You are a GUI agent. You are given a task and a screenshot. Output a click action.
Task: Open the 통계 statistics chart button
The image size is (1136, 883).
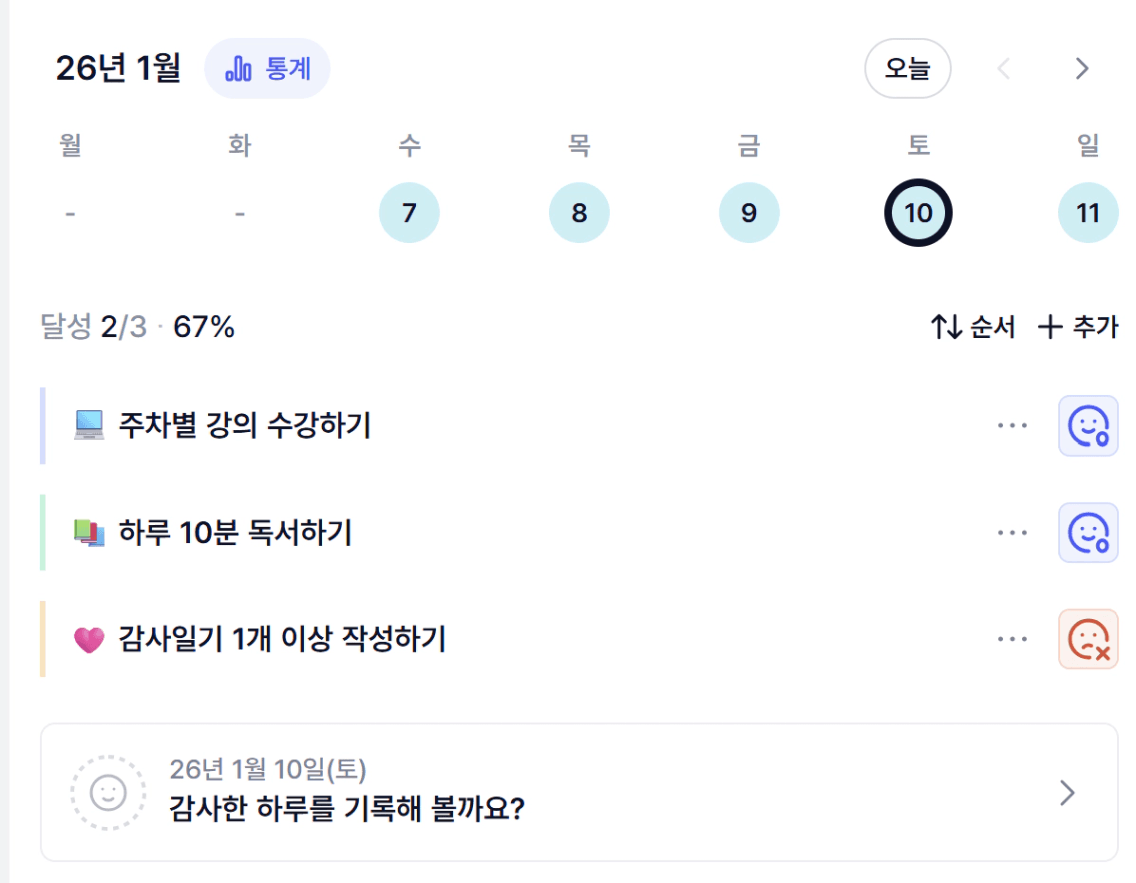click(267, 69)
